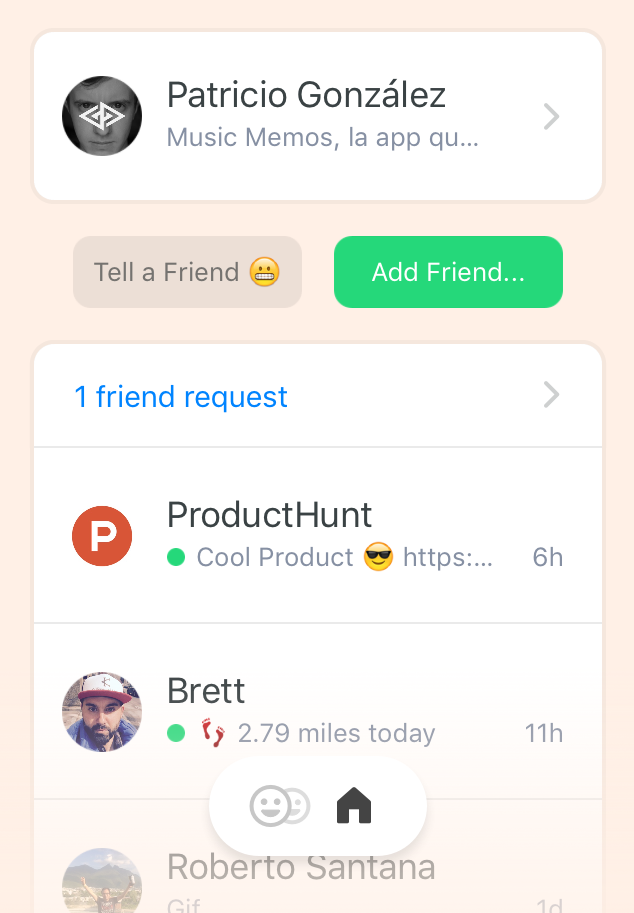Expand Patricio González profile chevron
The image size is (634, 913).
[x=551, y=117]
